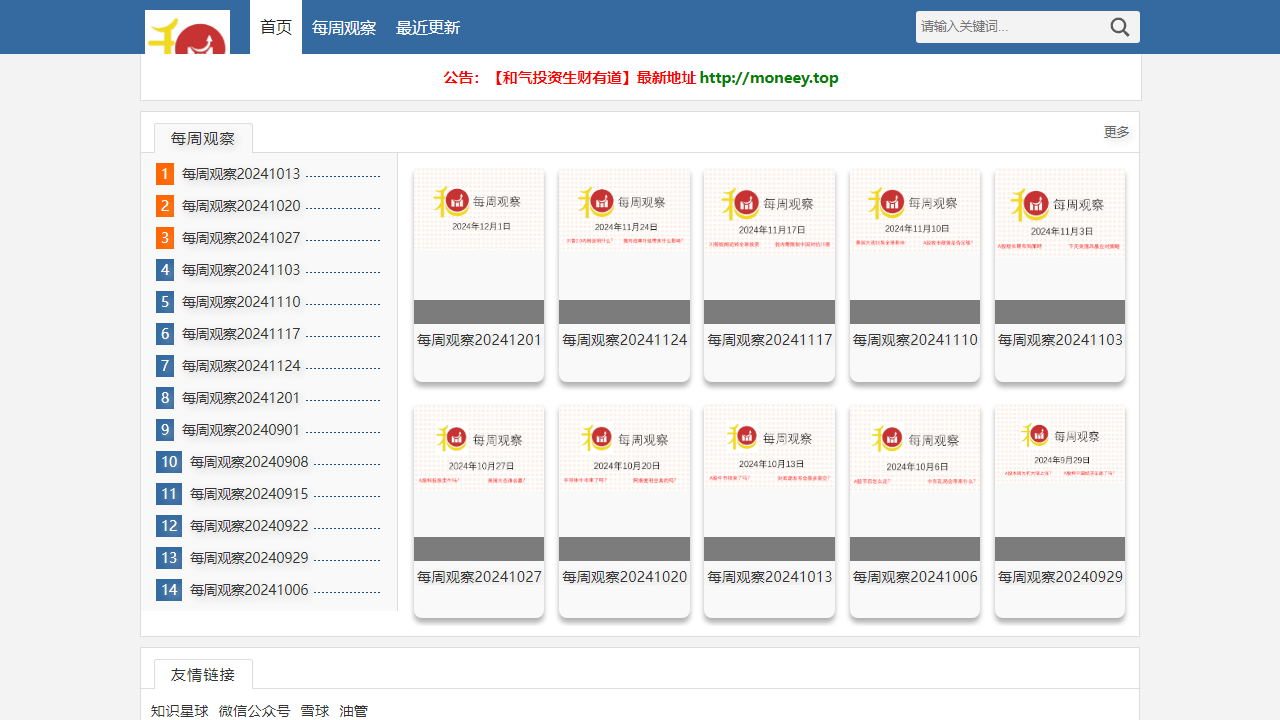The width and height of the screenshot is (1280, 720).
Task: Click card title 每周观察20241110
Action: pos(915,340)
